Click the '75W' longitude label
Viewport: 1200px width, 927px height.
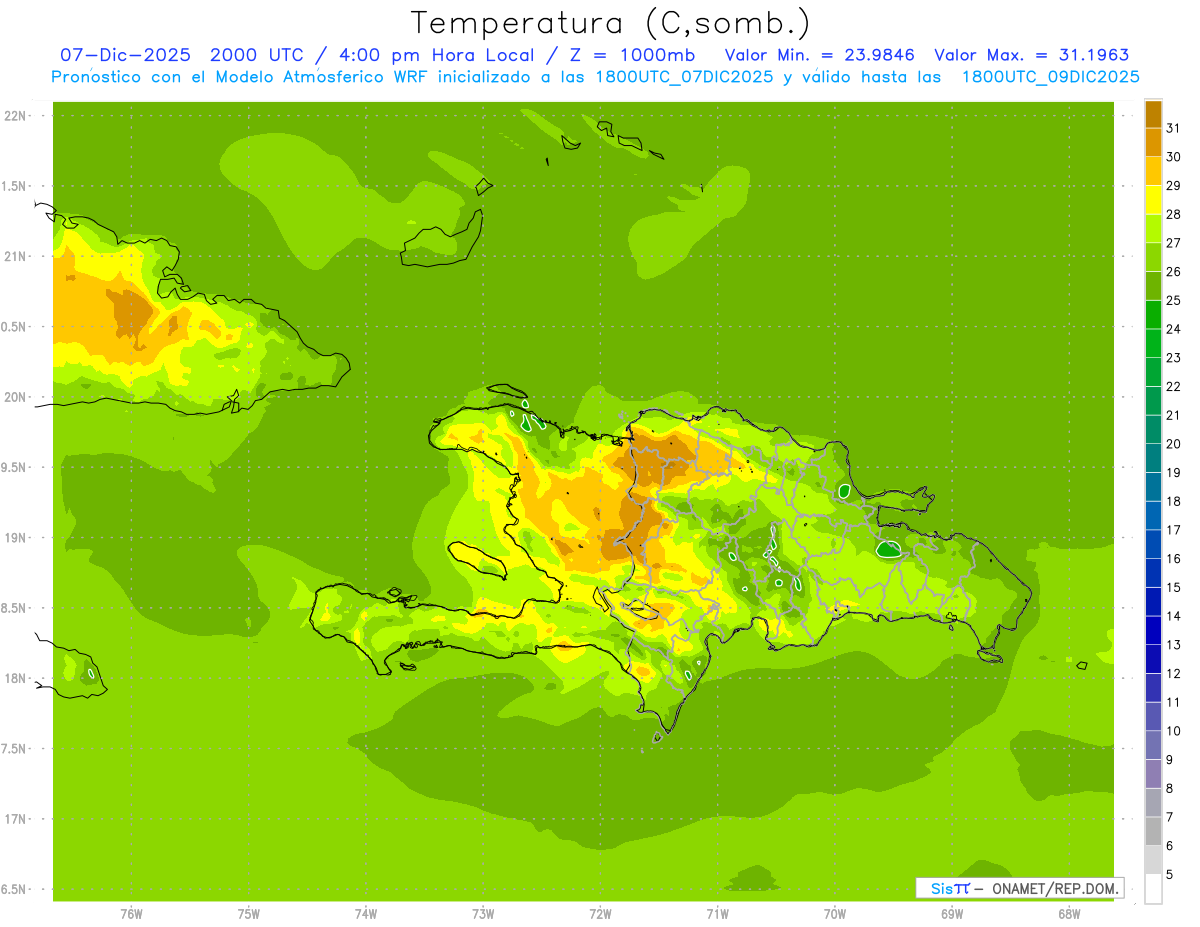248,913
